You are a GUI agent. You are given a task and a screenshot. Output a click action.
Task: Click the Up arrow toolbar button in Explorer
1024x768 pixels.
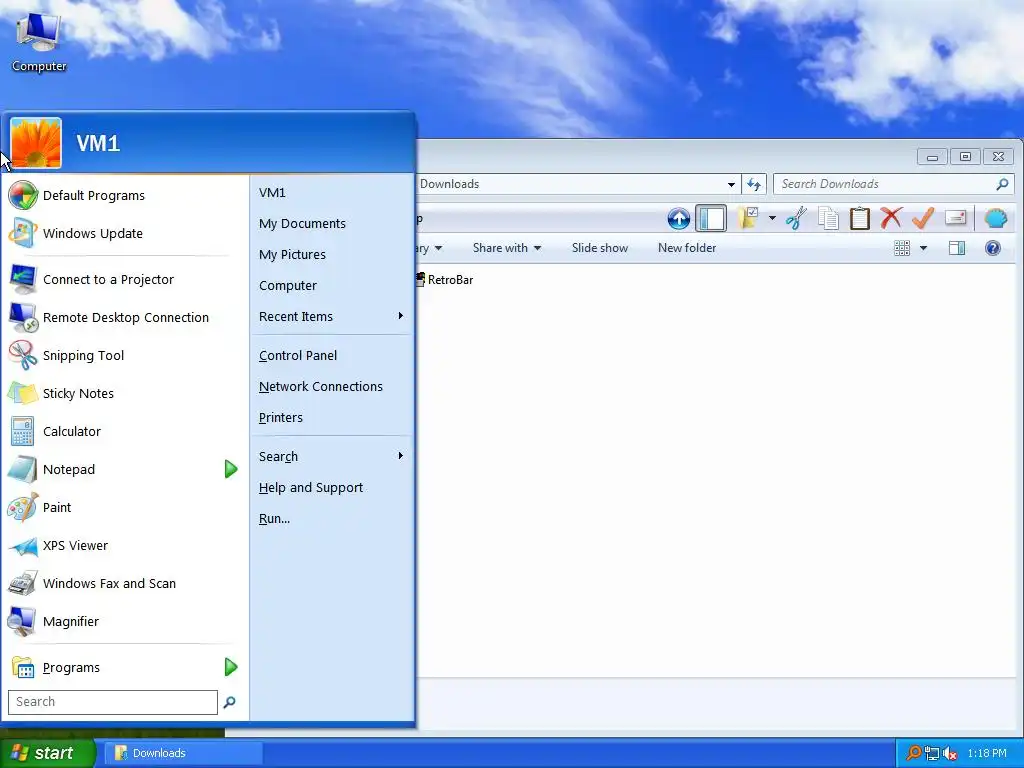coord(679,218)
